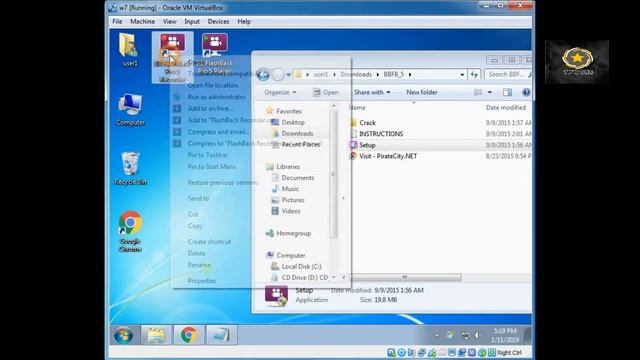This screenshot has width=640, height=360.
Task: Click the refresh button beside address bar
Action: tap(474, 75)
